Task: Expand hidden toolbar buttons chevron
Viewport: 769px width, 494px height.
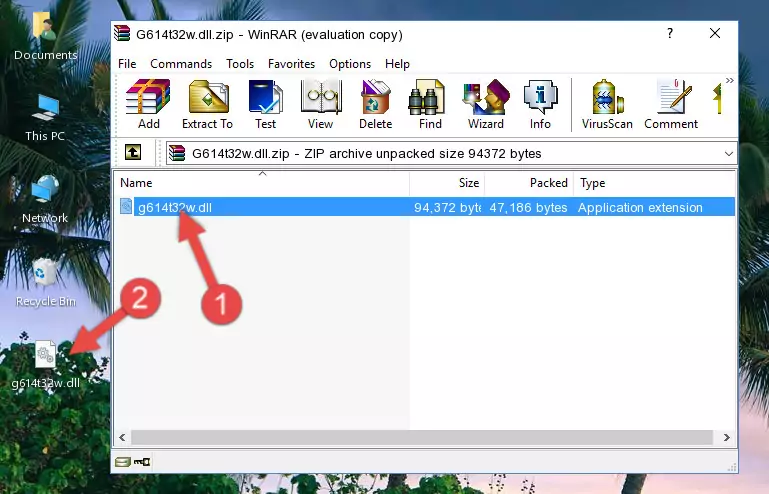Action: point(729,80)
